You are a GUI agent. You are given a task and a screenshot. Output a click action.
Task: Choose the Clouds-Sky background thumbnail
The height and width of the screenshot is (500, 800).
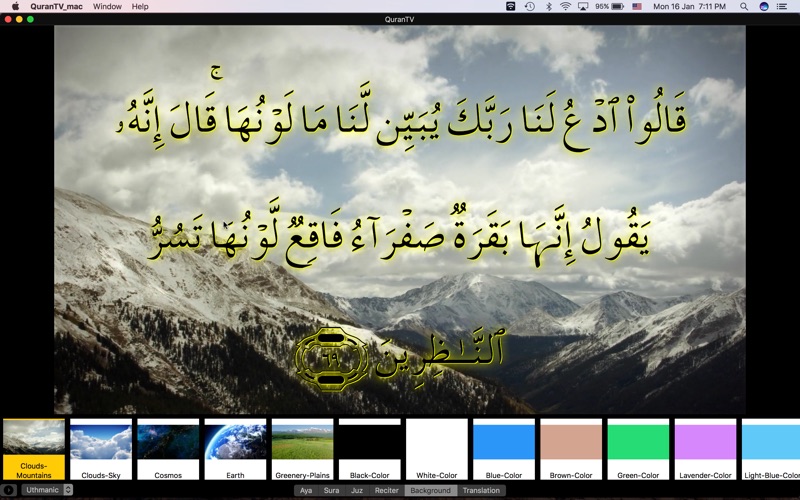point(101,449)
